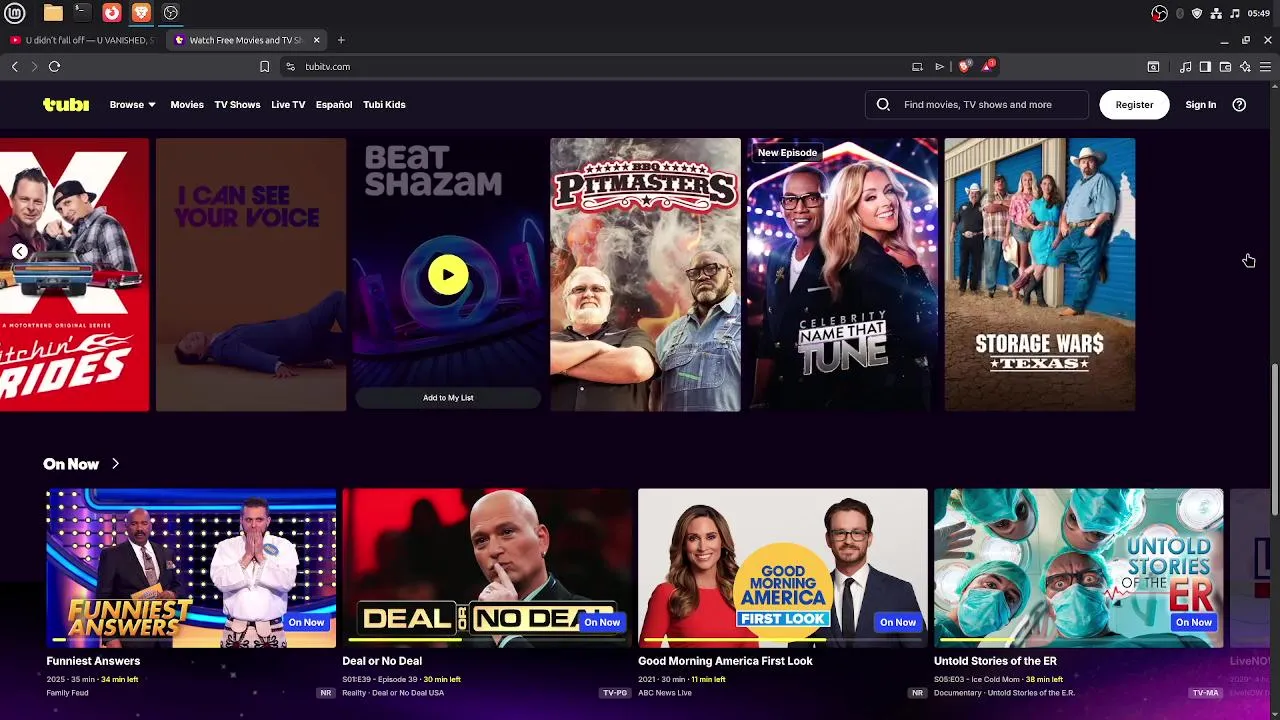Switch to the Español section
Viewport: 1280px width, 720px height.
334,104
